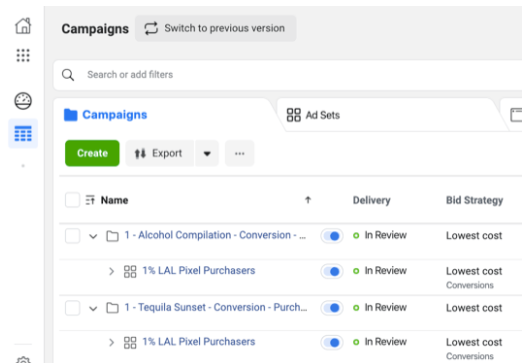Click folder icon of Tequila Sunset campaign
This screenshot has height=363, width=522.
pos(112,308)
